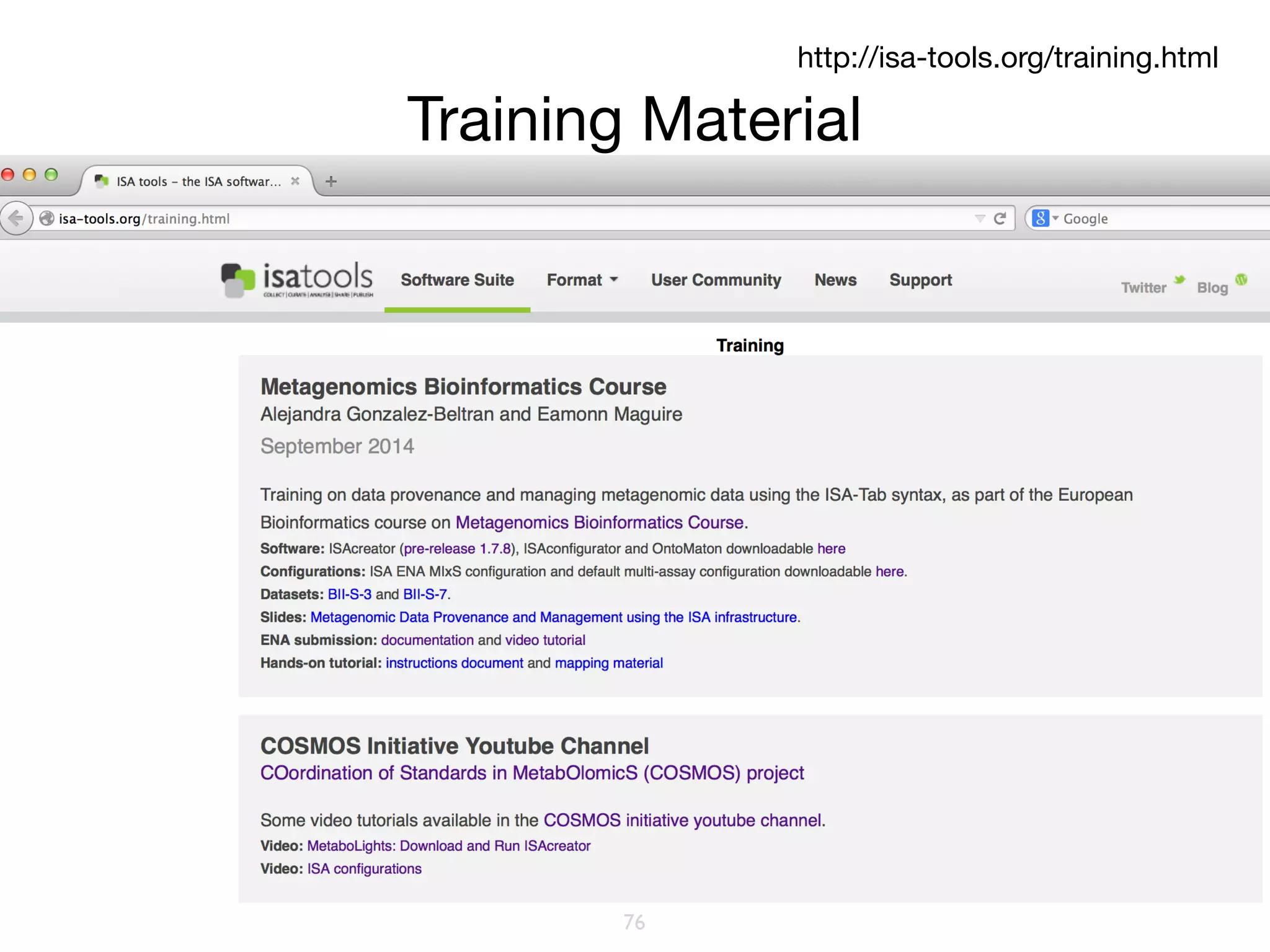Viewport: 1270px width, 952px height.
Task: Visit the Blog link
Action: pyautogui.click(x=1212, y=288)
